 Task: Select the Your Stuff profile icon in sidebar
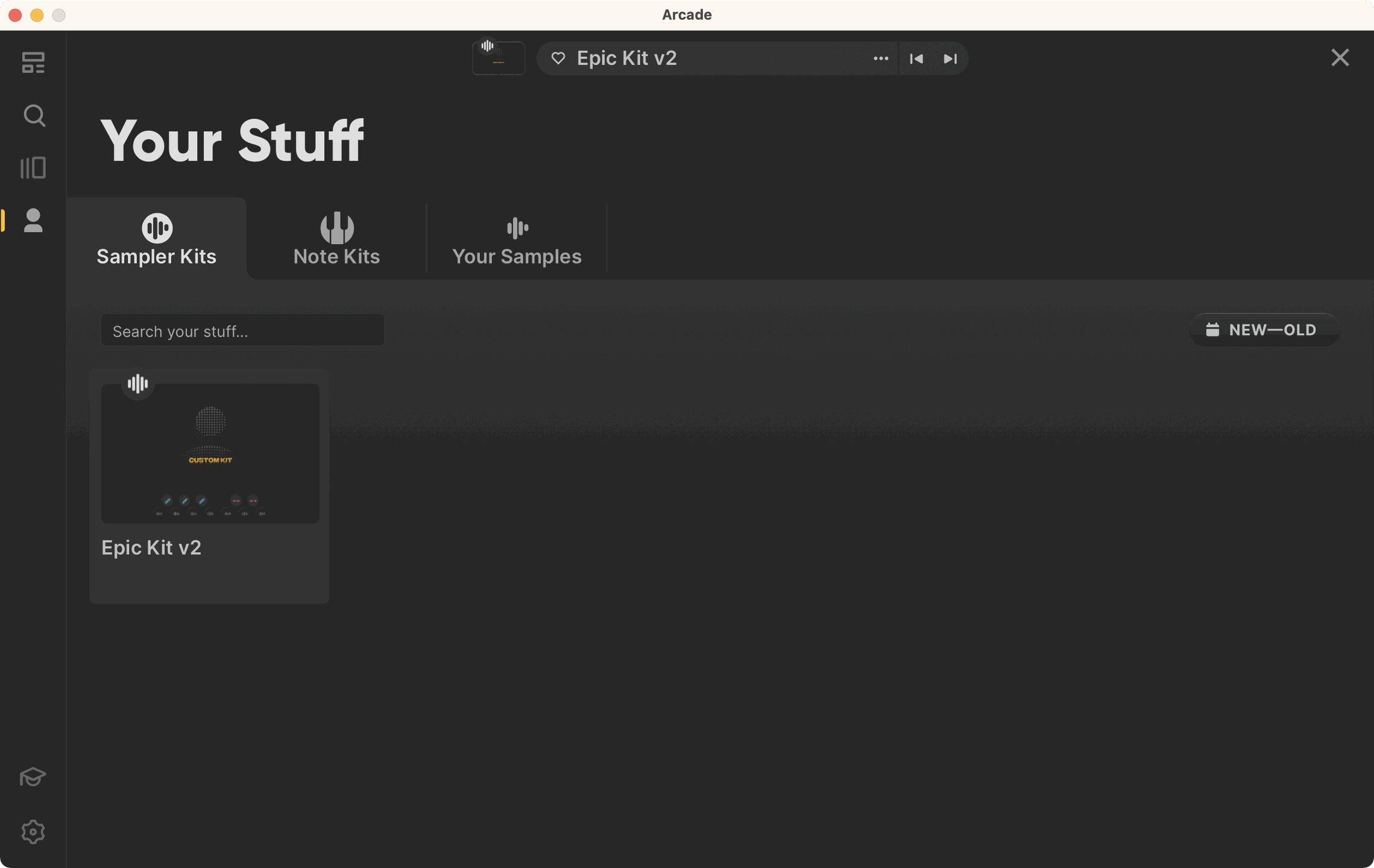(x=33, y=221)
